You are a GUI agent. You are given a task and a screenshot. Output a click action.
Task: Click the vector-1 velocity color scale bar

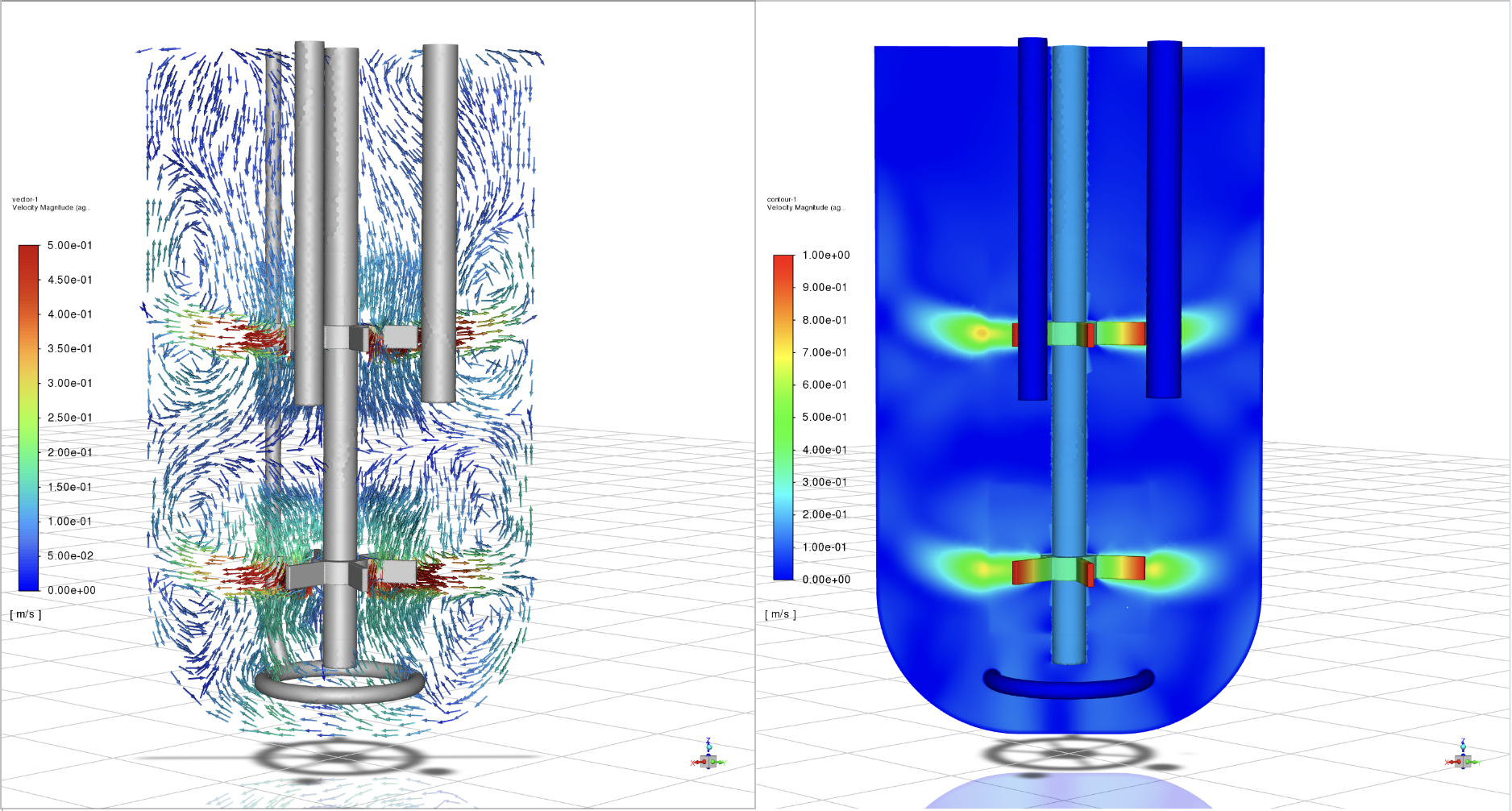(29, 418)
